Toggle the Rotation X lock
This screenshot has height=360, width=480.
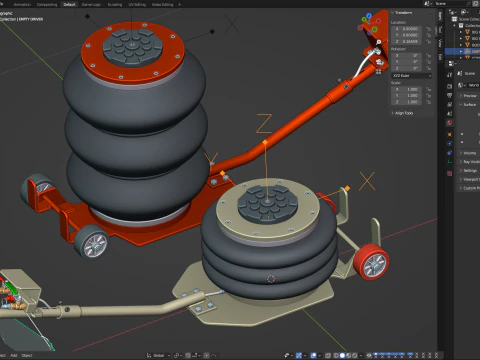[429, 55]
